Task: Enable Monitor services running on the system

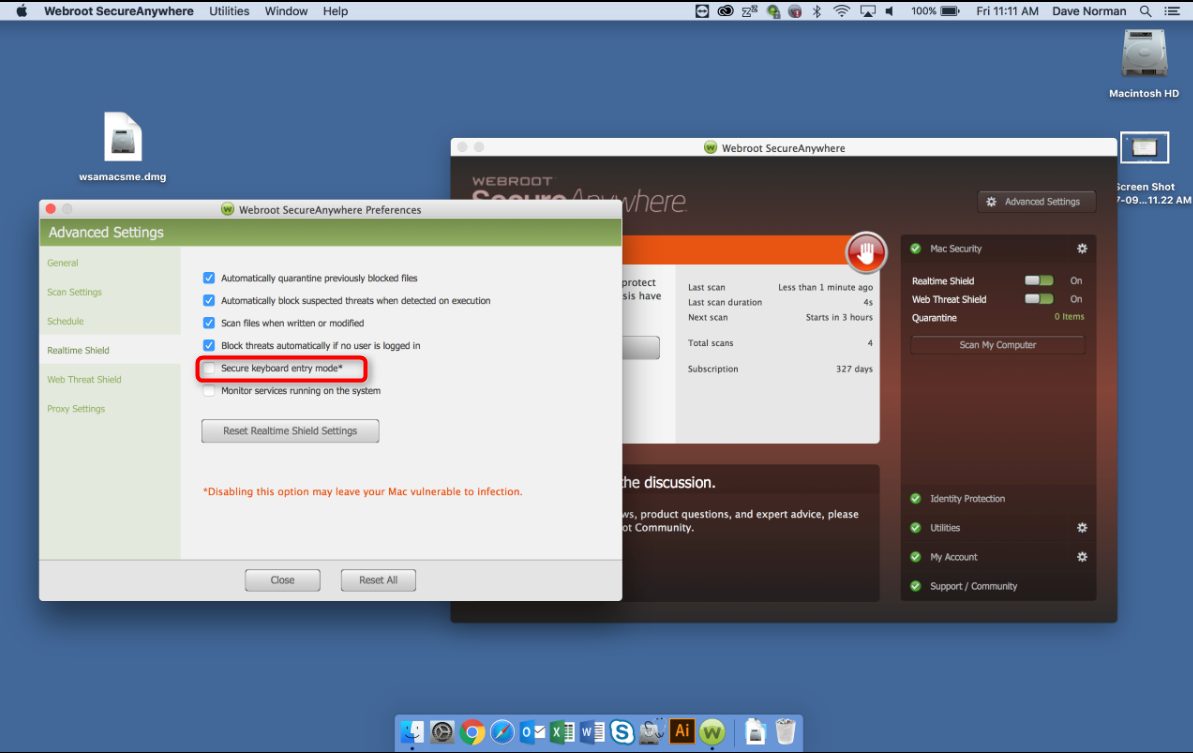Action: [x=208, y=390]
